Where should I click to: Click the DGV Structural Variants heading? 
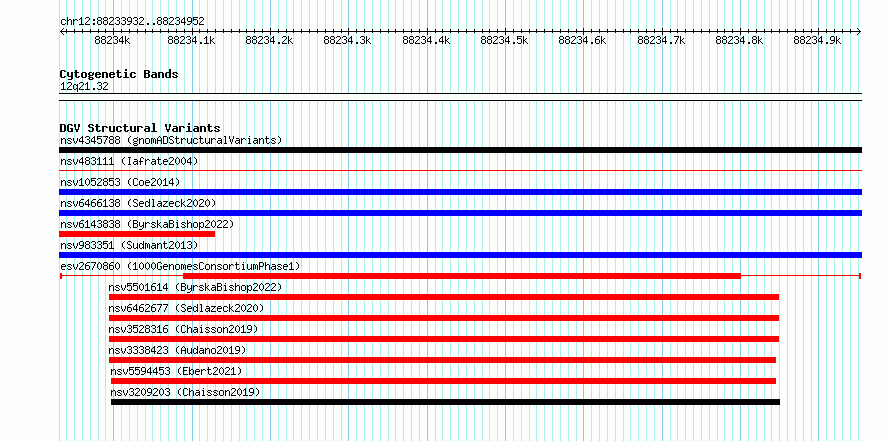pos(140,128)
